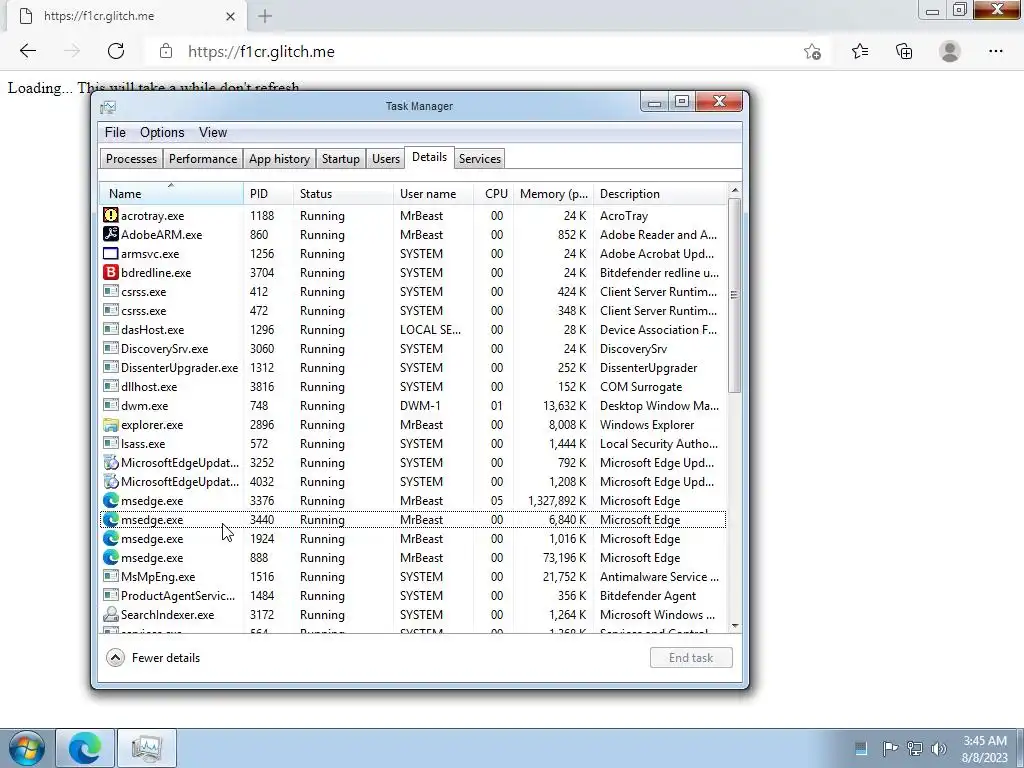Sort by the PID column header

click(x=268, y=194)
